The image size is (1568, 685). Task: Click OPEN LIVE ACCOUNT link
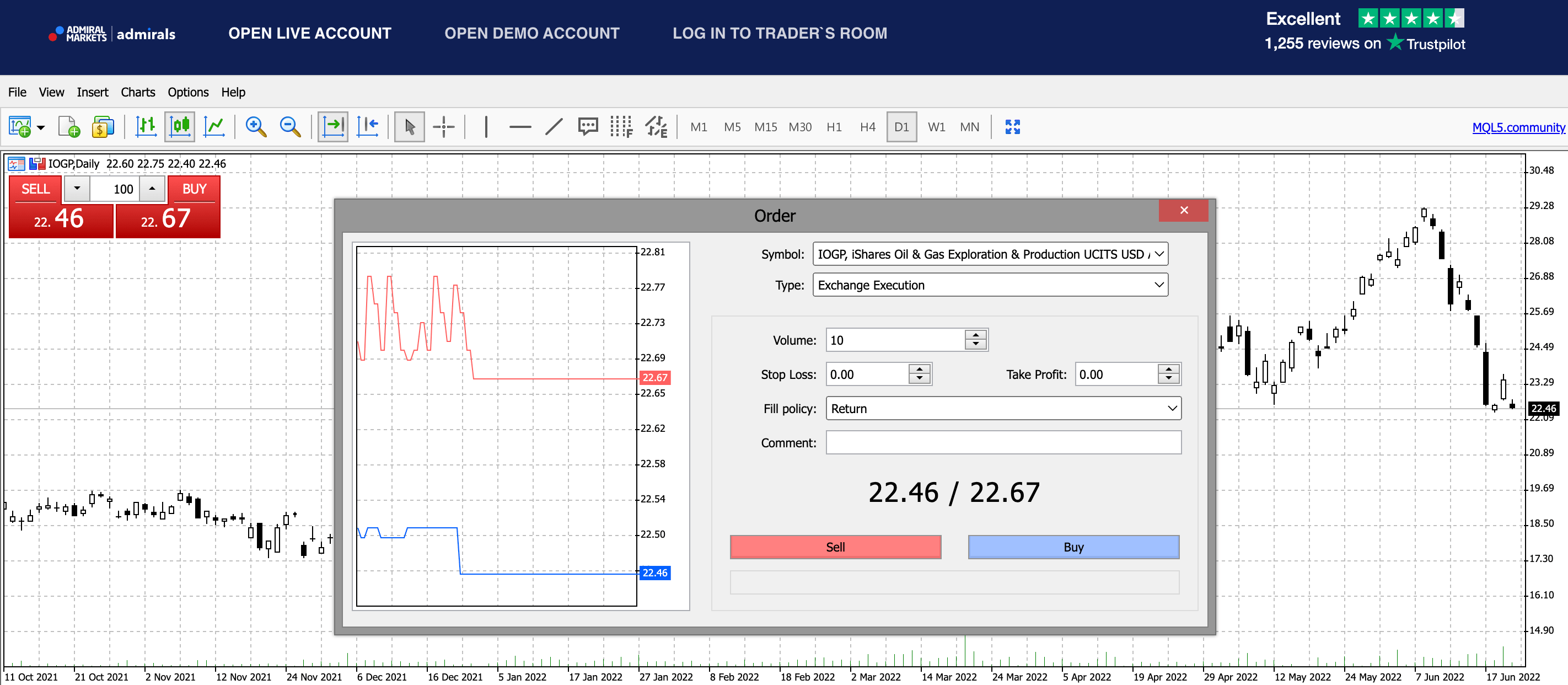click(310, 34)
